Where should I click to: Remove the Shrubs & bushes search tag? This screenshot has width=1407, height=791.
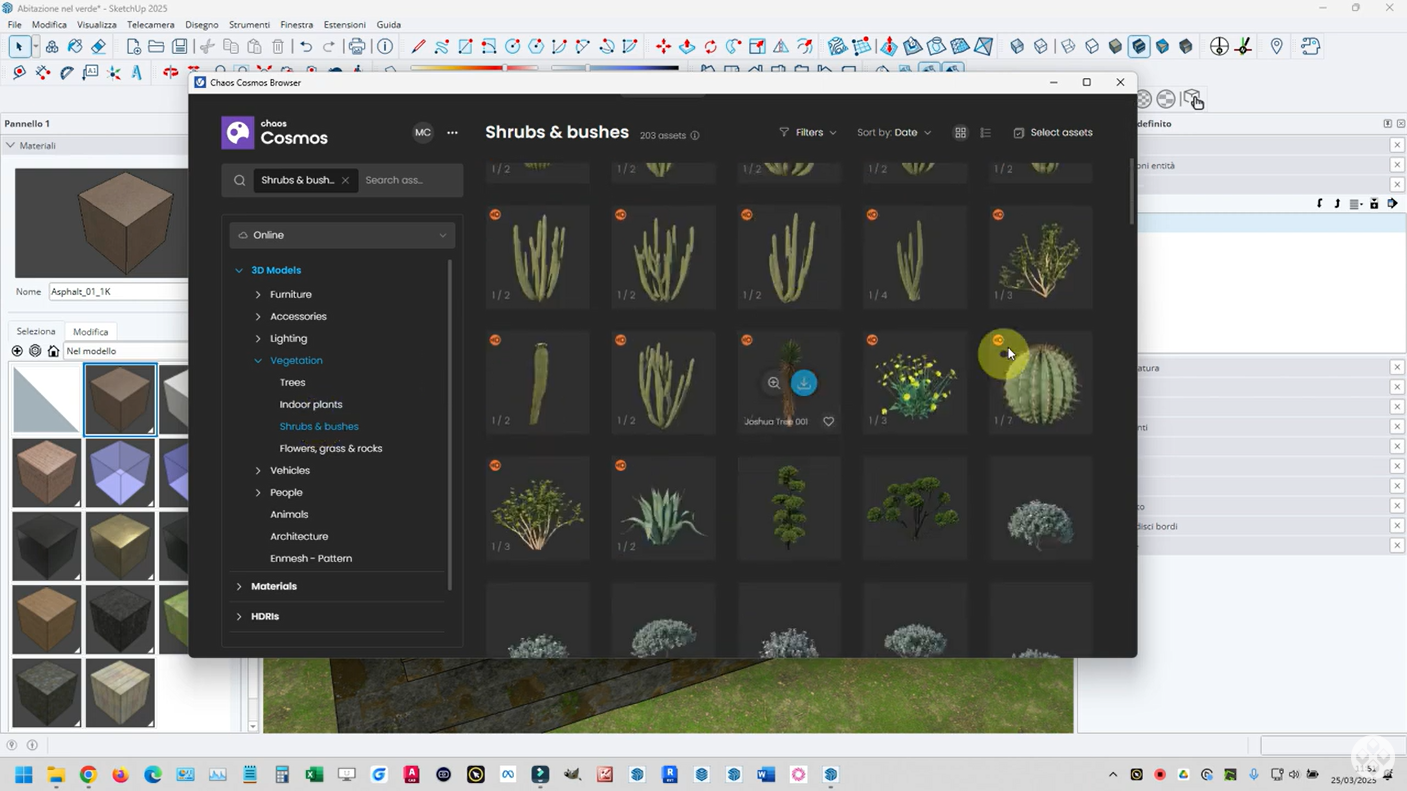tap(345, 181)
